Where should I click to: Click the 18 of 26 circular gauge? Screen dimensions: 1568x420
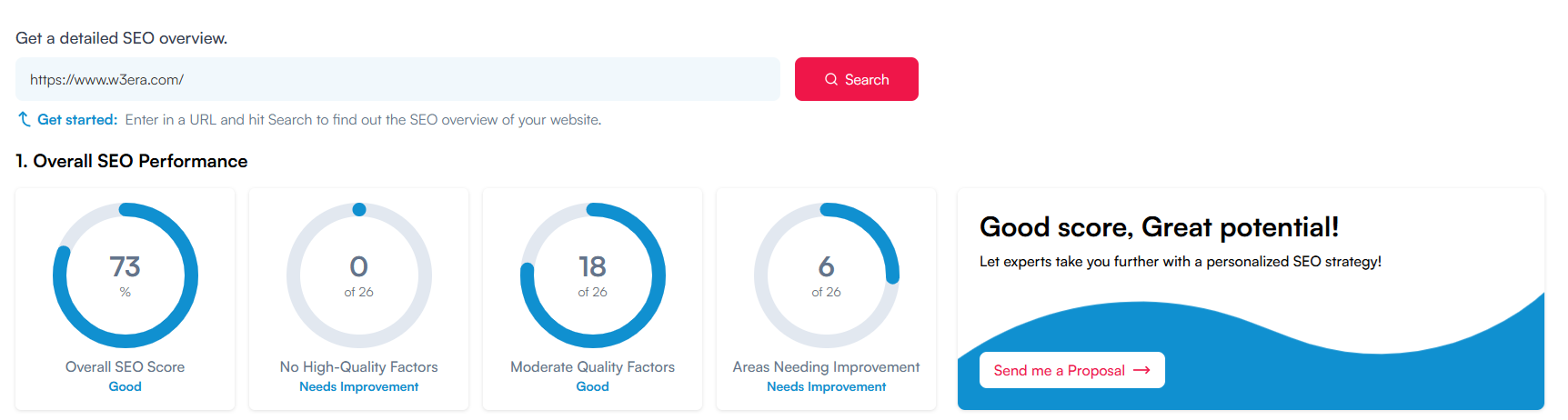pyautogui.click(x=593, y=275)
